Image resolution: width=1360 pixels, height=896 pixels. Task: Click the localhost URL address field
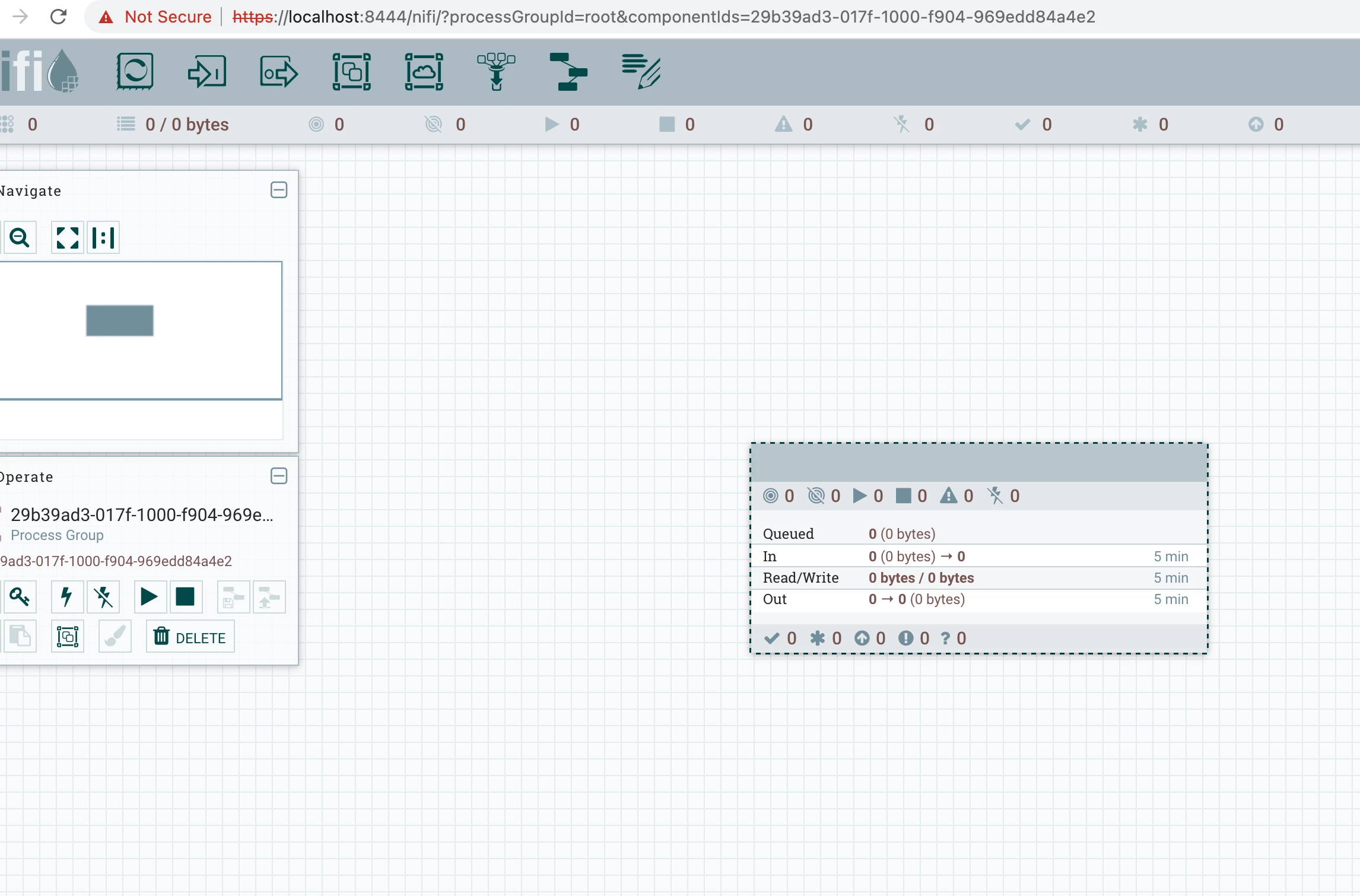tap(663, 17)
